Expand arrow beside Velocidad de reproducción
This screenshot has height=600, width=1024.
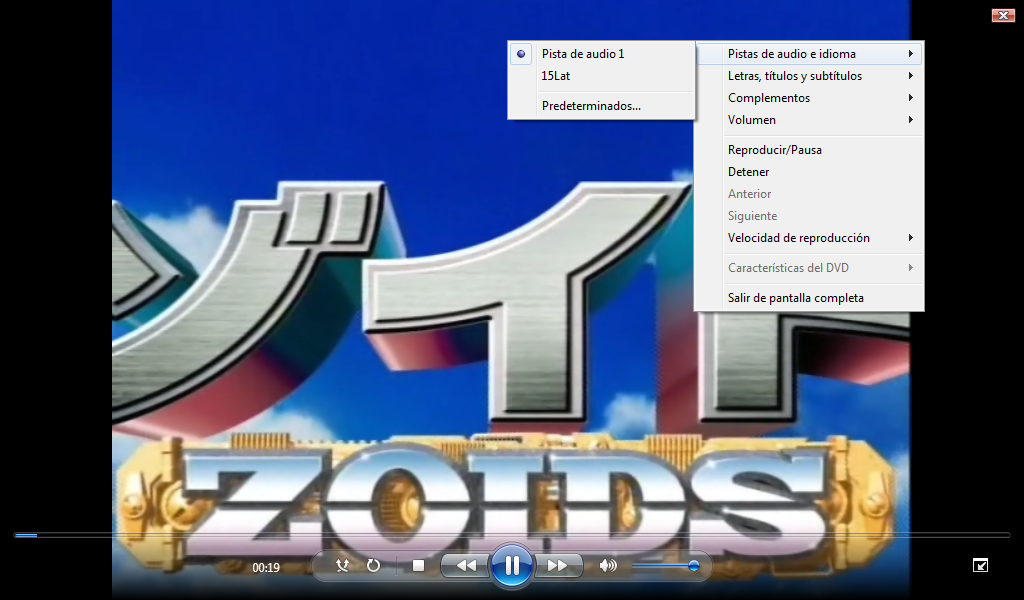coord(910,238)
